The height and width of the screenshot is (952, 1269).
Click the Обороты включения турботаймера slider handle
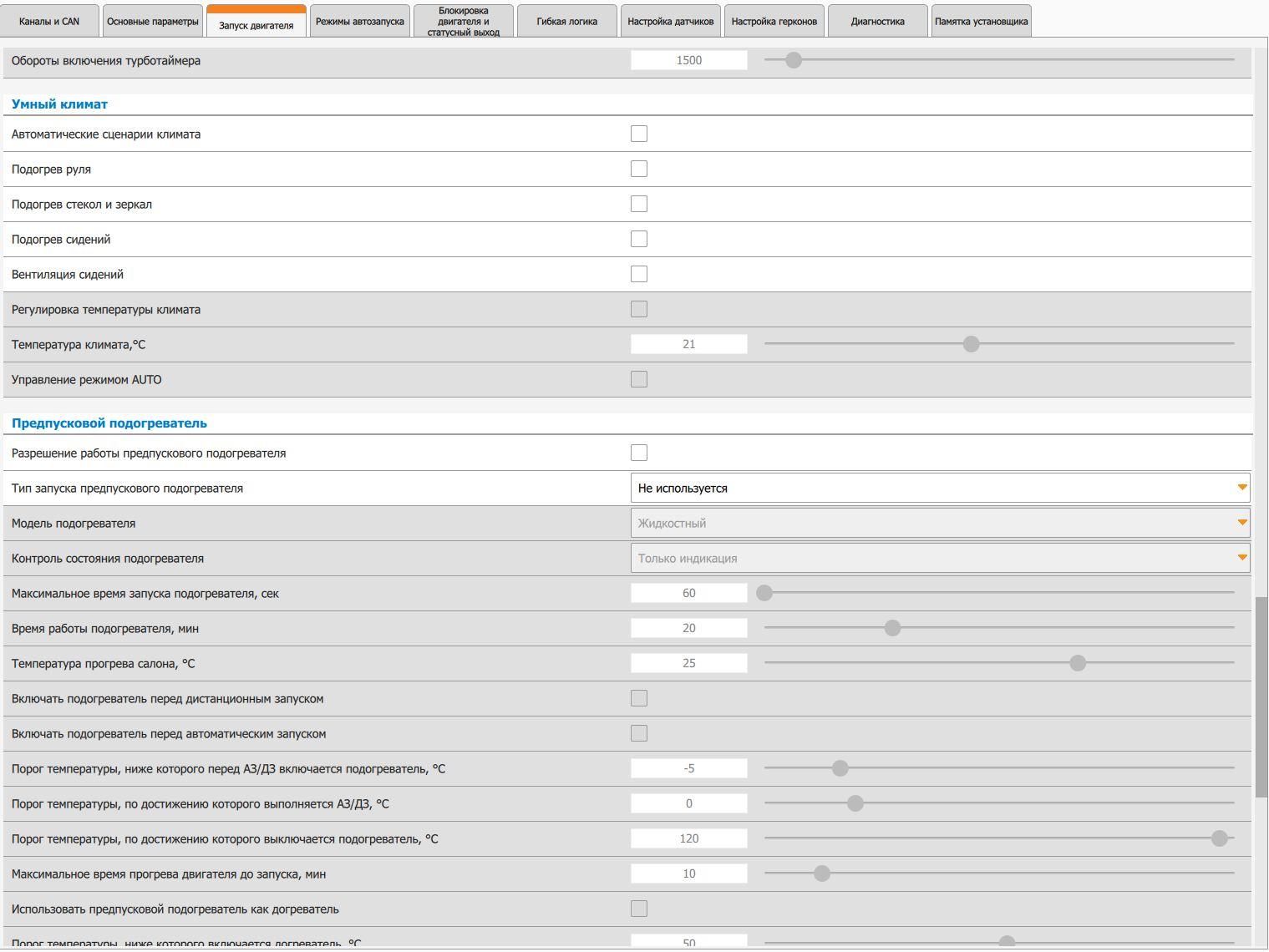click(x=794, y=60)
